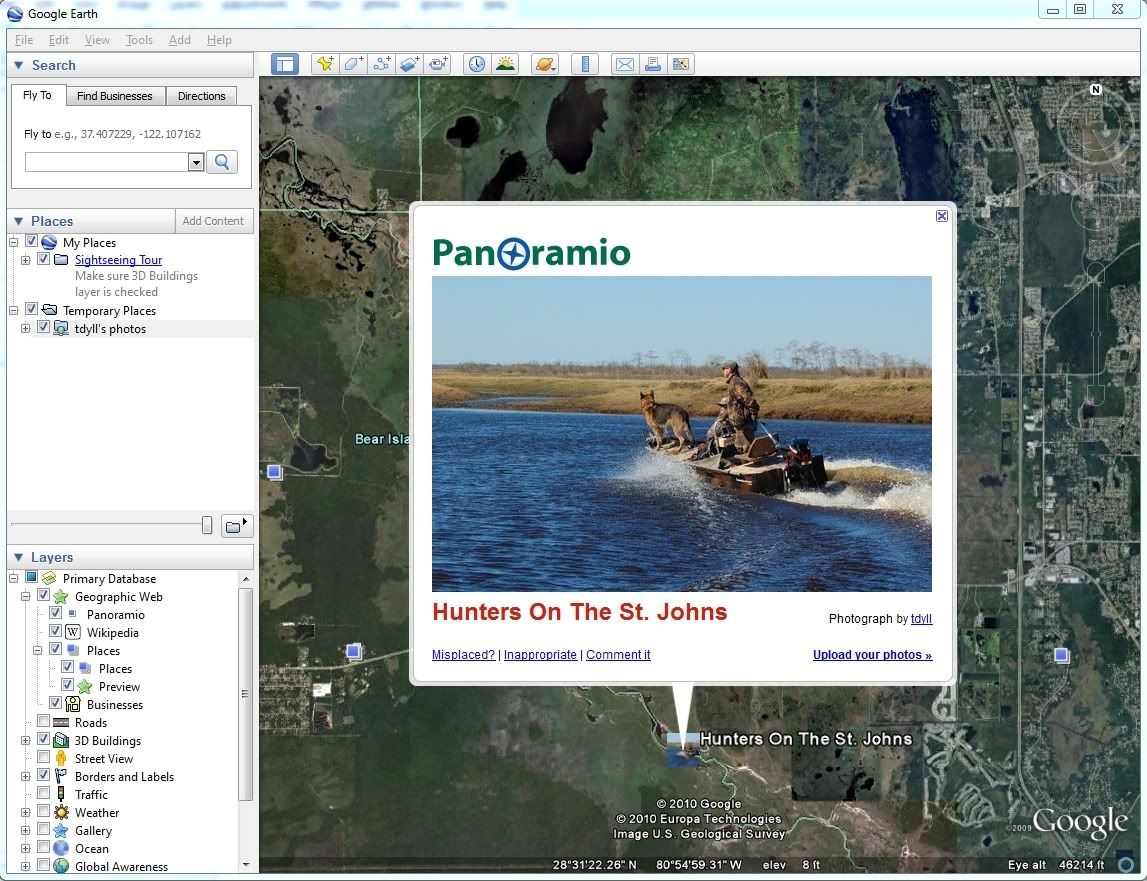1147x881 pixels.
Task: Add an image overlay
Action: pyautogui.click(x=410, y=64)
